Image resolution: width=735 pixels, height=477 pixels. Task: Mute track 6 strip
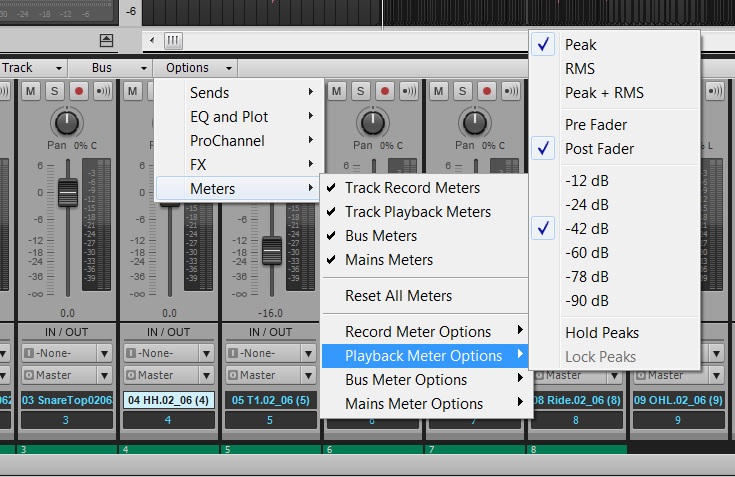(337, 91)
